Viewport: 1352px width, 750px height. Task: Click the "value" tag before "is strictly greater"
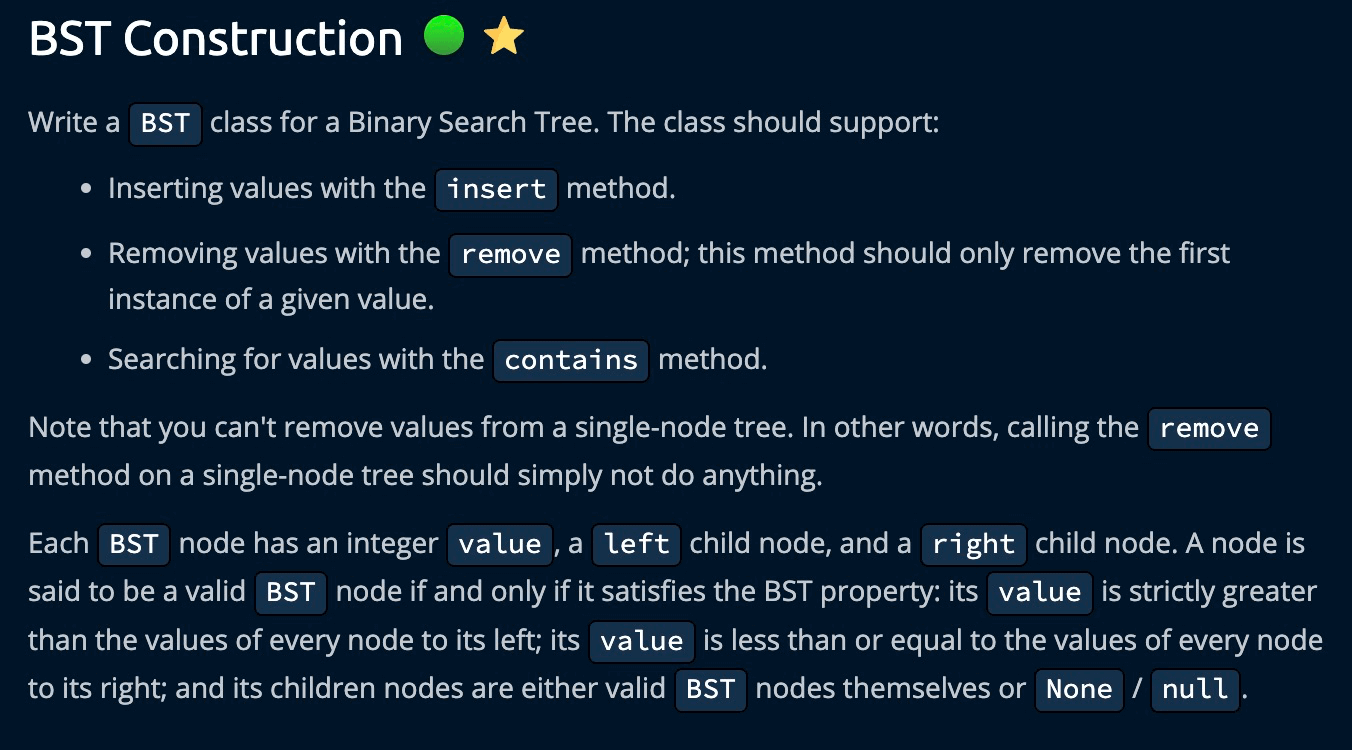pyautogui.click(x=1040, y=593)
